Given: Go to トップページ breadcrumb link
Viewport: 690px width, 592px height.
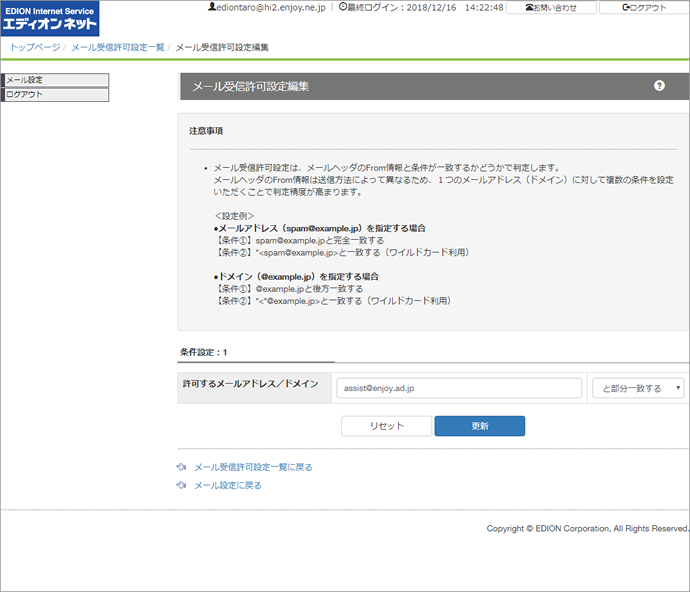Looking at the screenshot, I should pos(35,47).
